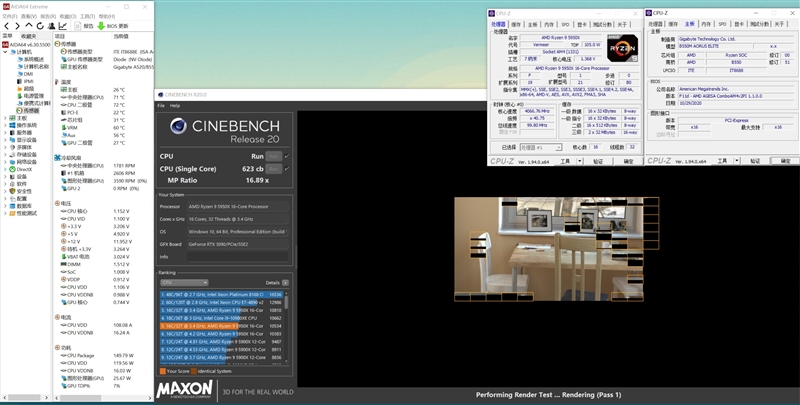This screenshot has height=405, width=800.
Task: Click the DirectX icon in AIDA64 tree
Action: 11,170
